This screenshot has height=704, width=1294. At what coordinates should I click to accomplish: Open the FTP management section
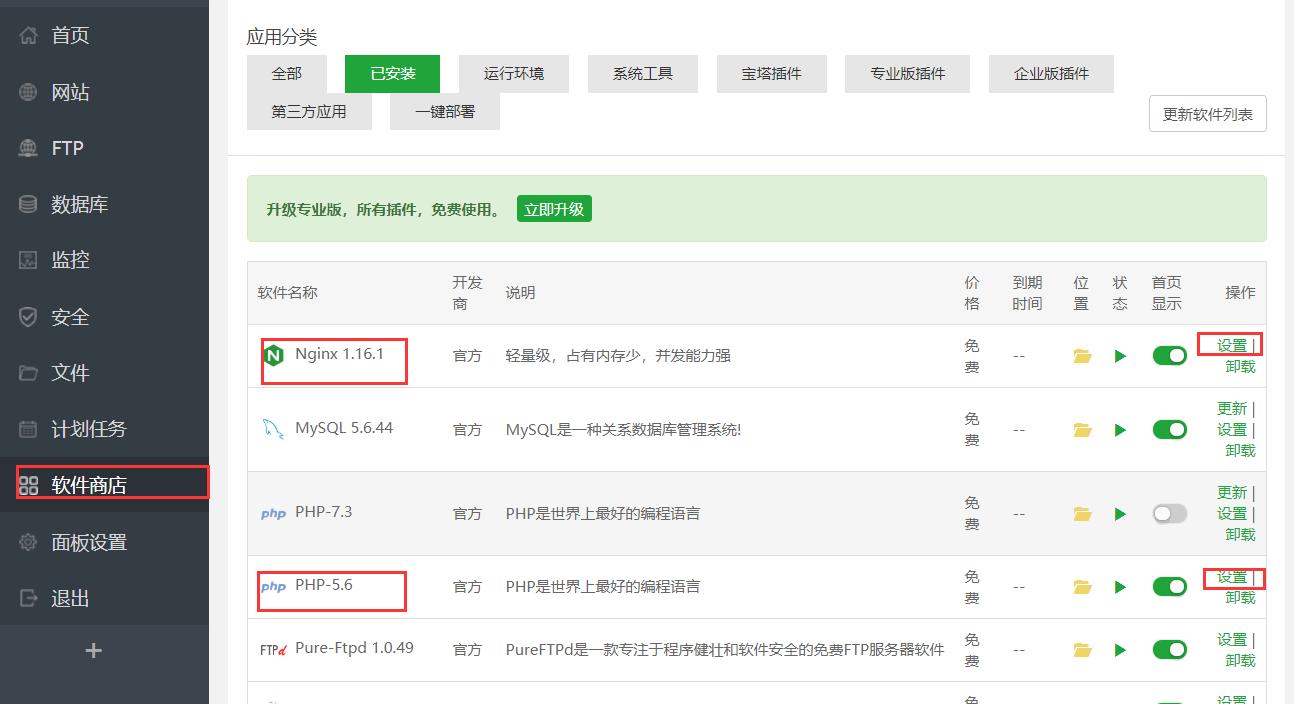(x=66, y=147)
